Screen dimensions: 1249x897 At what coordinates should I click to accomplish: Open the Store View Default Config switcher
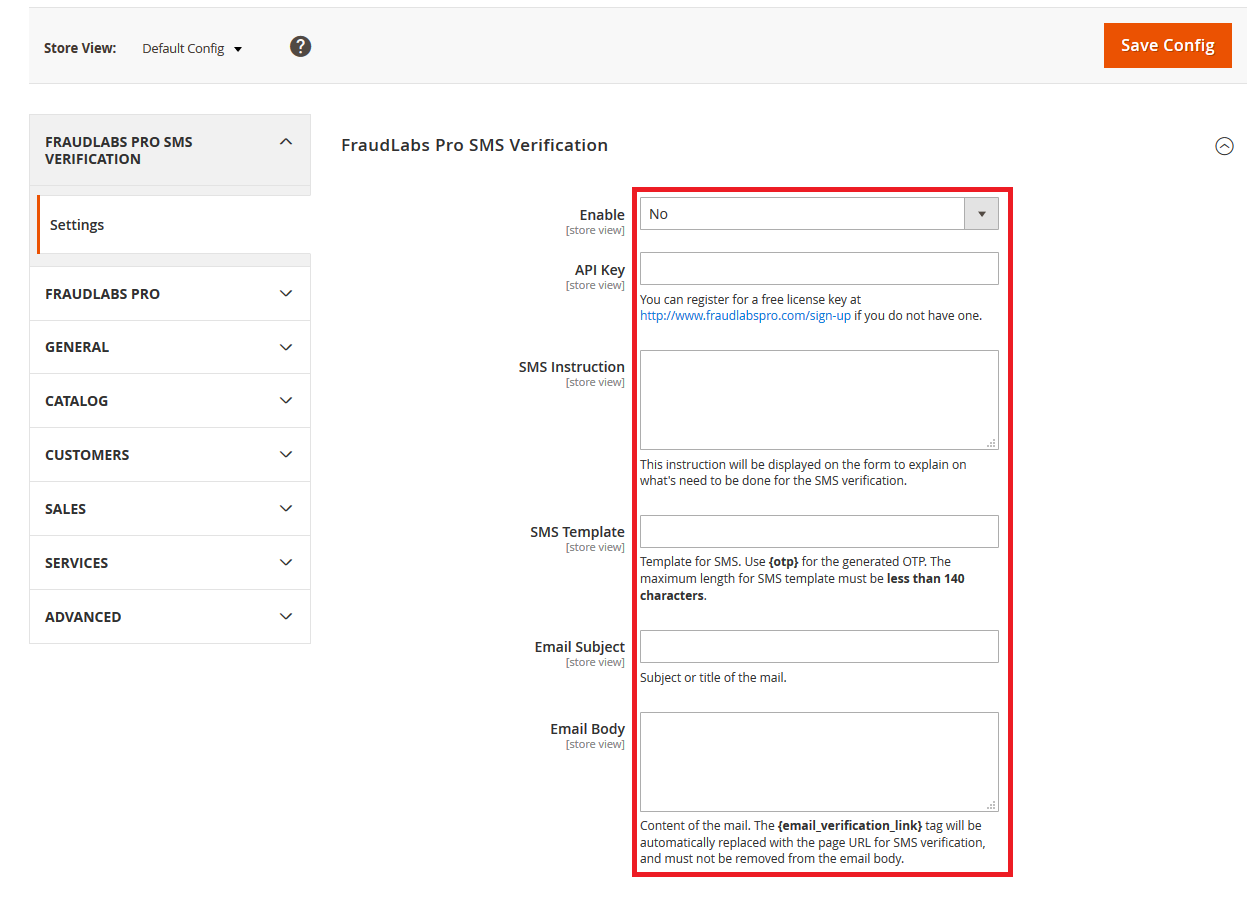coord(192,48)
